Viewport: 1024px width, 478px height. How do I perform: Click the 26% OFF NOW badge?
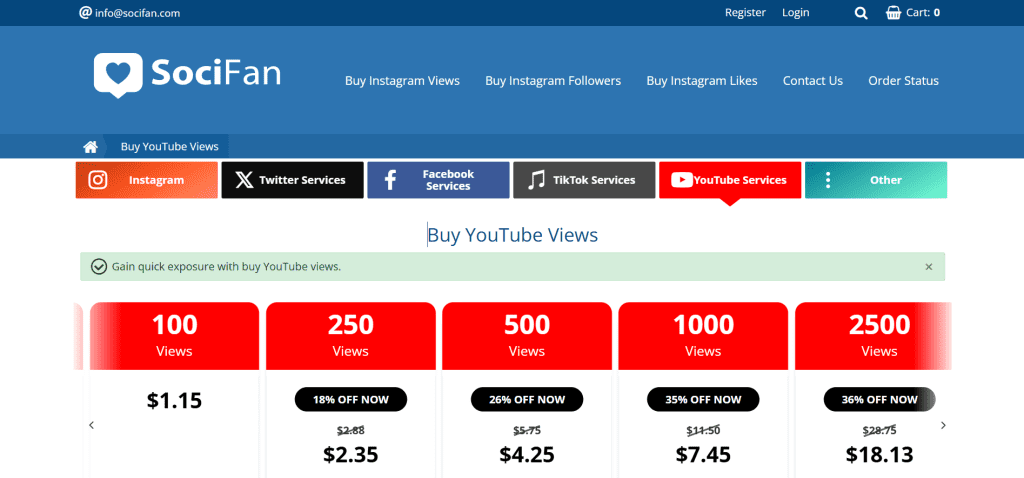coord(527,400)
